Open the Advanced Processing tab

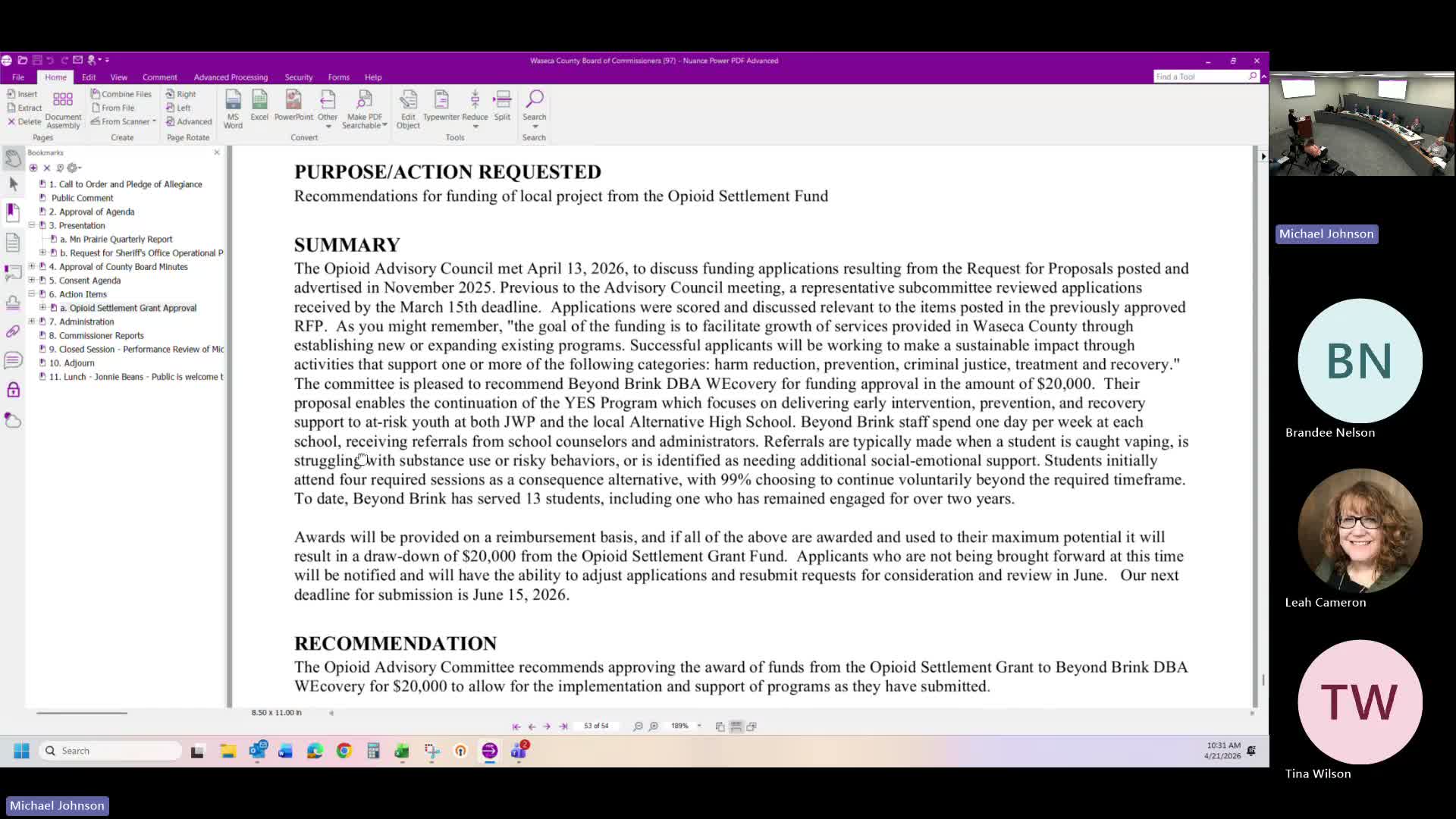(x=231, y=77)
